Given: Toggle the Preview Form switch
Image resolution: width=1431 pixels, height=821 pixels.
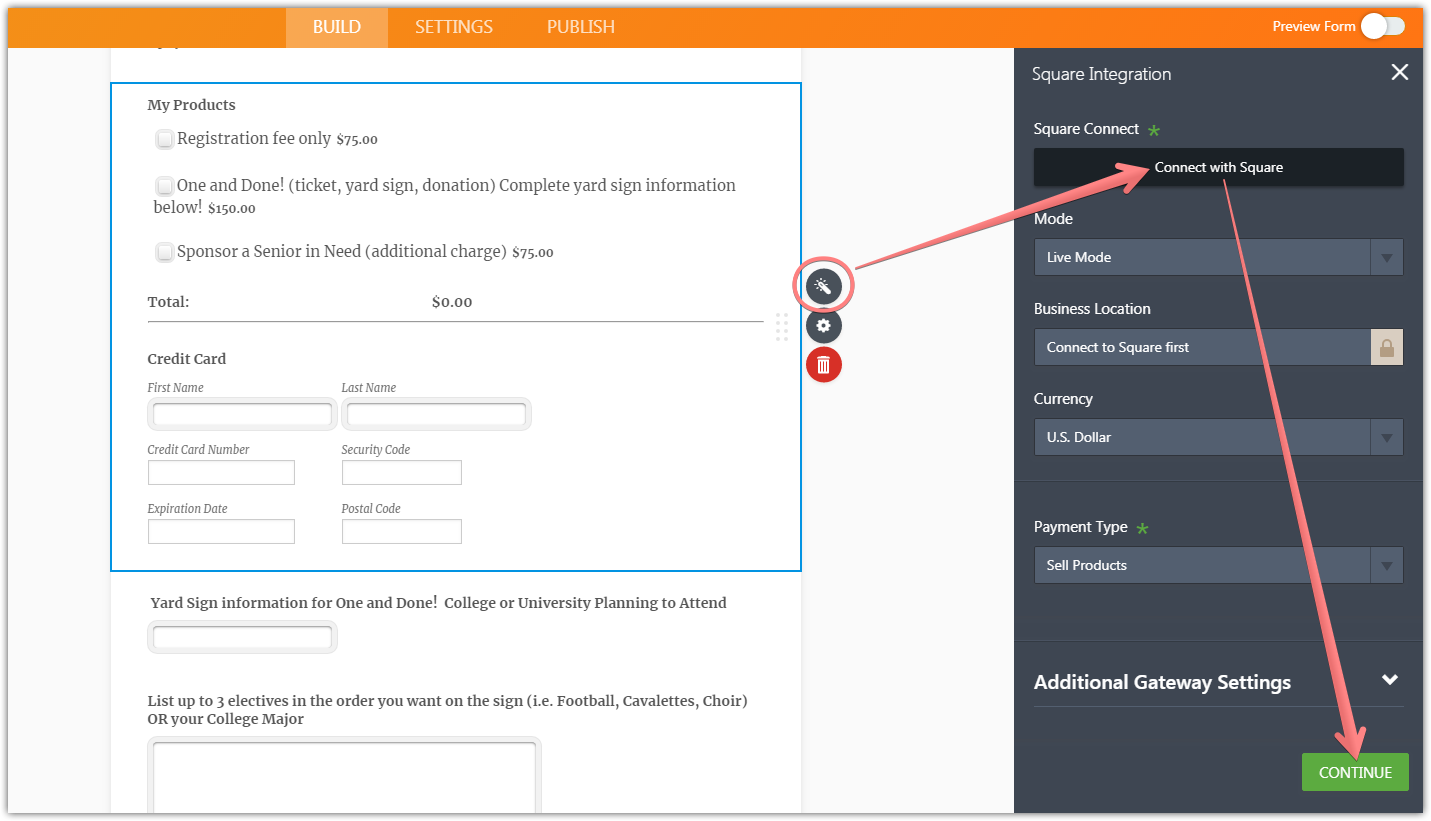Looking at the screenshot, I should coord(1382,27).
